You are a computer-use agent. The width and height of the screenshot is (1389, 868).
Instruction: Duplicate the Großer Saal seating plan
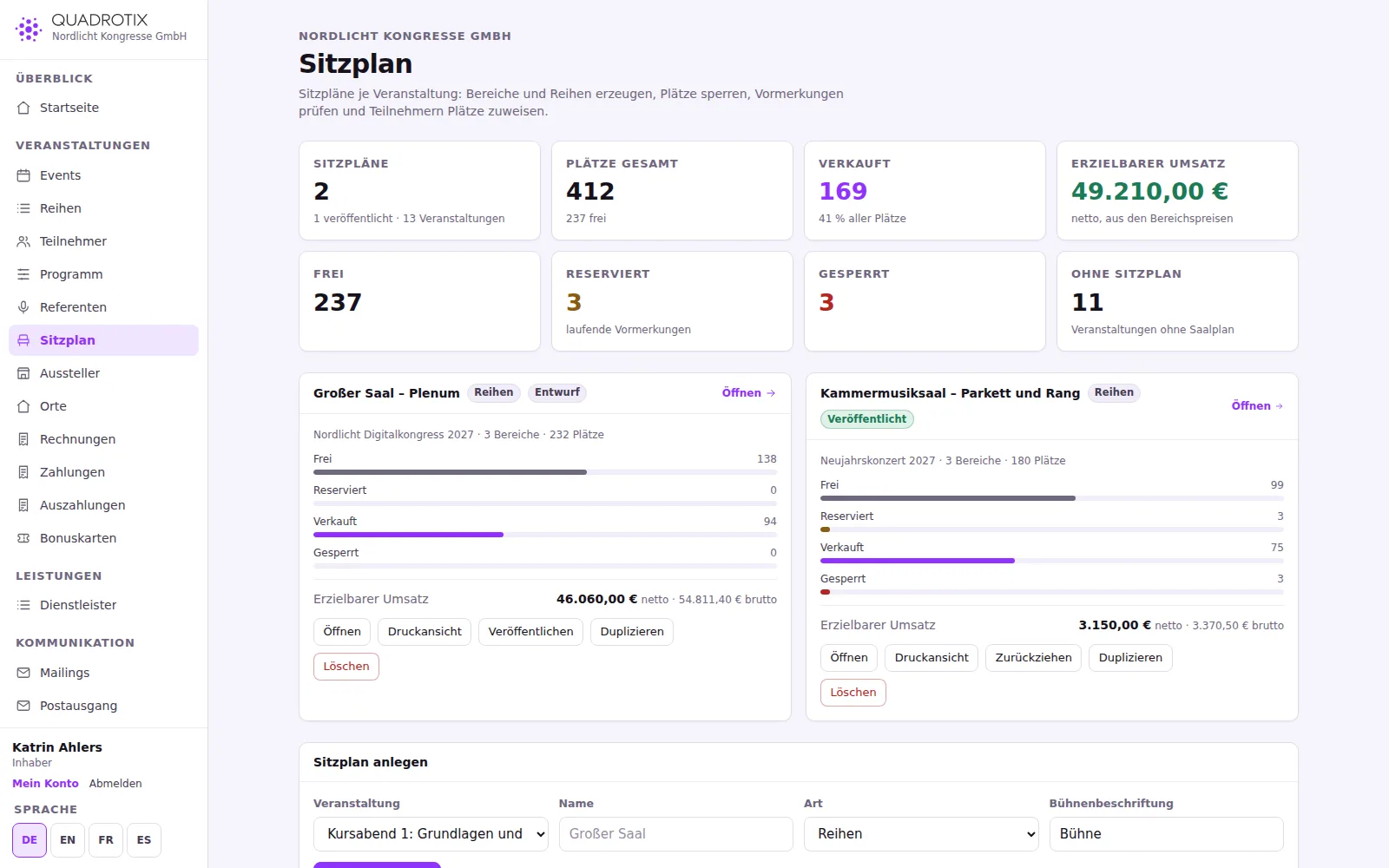[x=632, y=632]
